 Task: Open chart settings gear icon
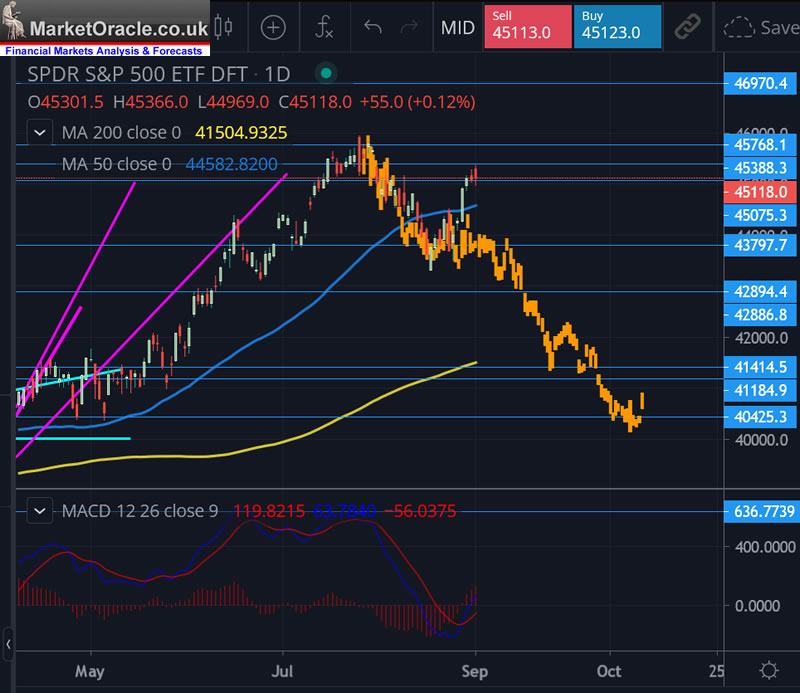click(x=768, y=670)
